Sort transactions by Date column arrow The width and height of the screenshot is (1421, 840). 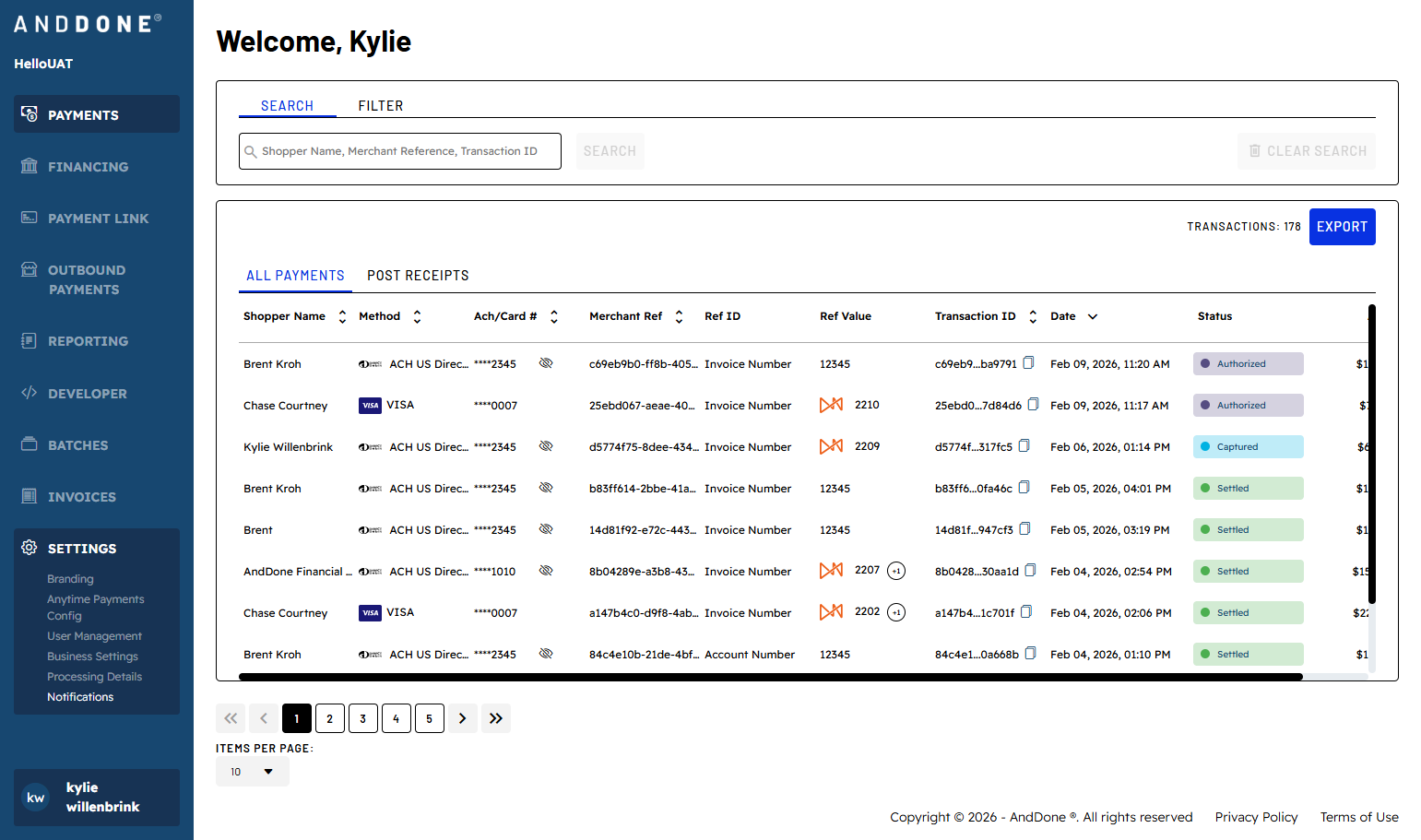click(1093, 316)
